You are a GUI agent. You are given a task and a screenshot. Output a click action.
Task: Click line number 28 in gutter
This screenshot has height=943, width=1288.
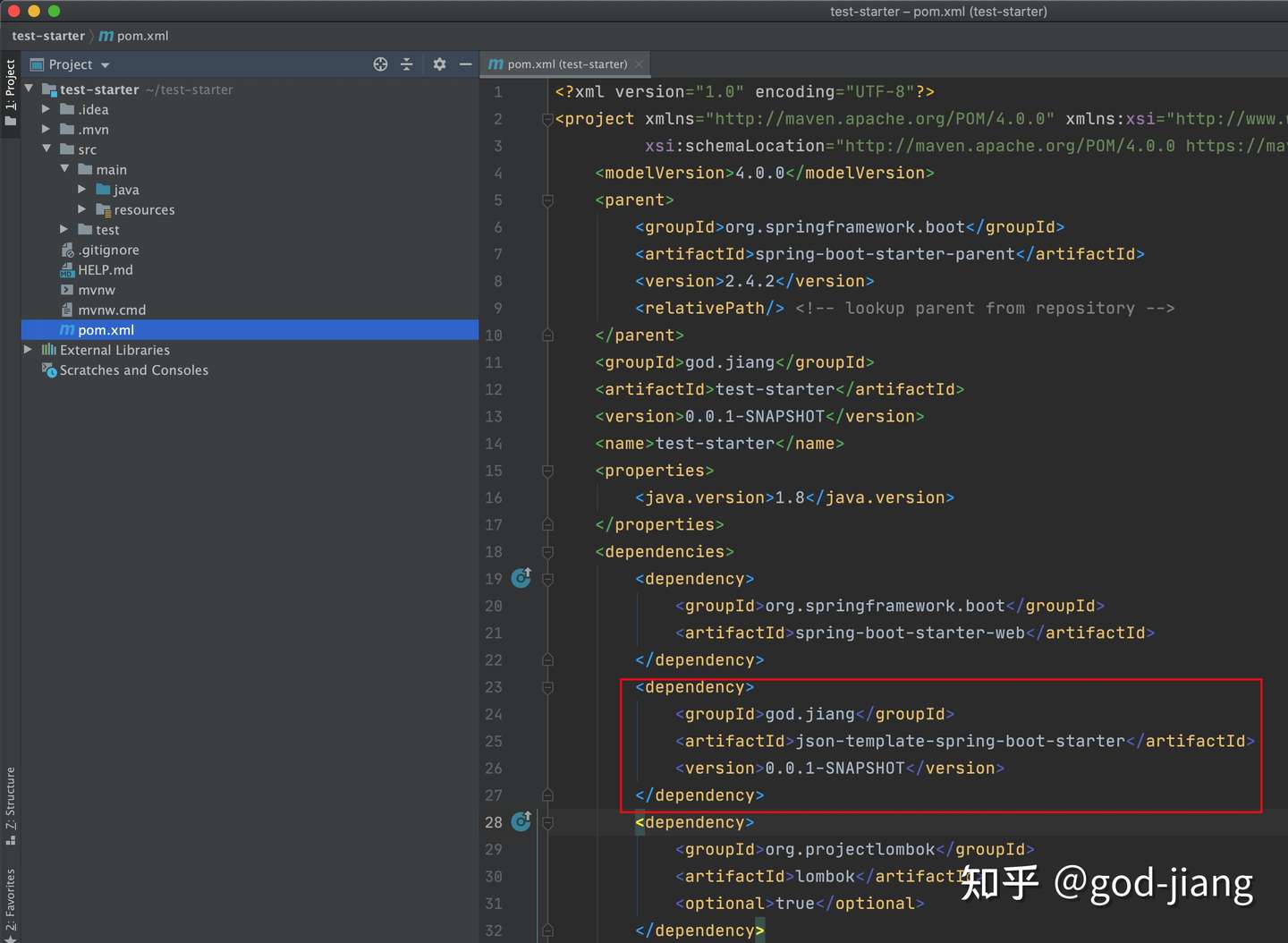point(494,822)
